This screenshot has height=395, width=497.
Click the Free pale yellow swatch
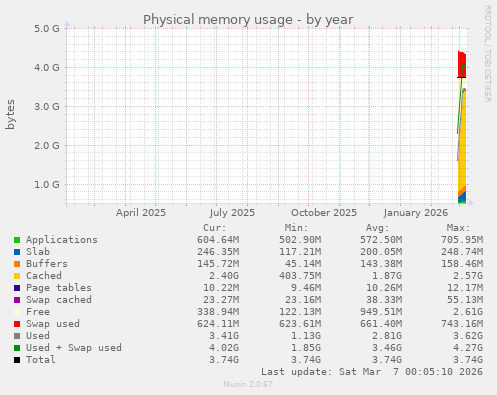[x=17, y=312]
